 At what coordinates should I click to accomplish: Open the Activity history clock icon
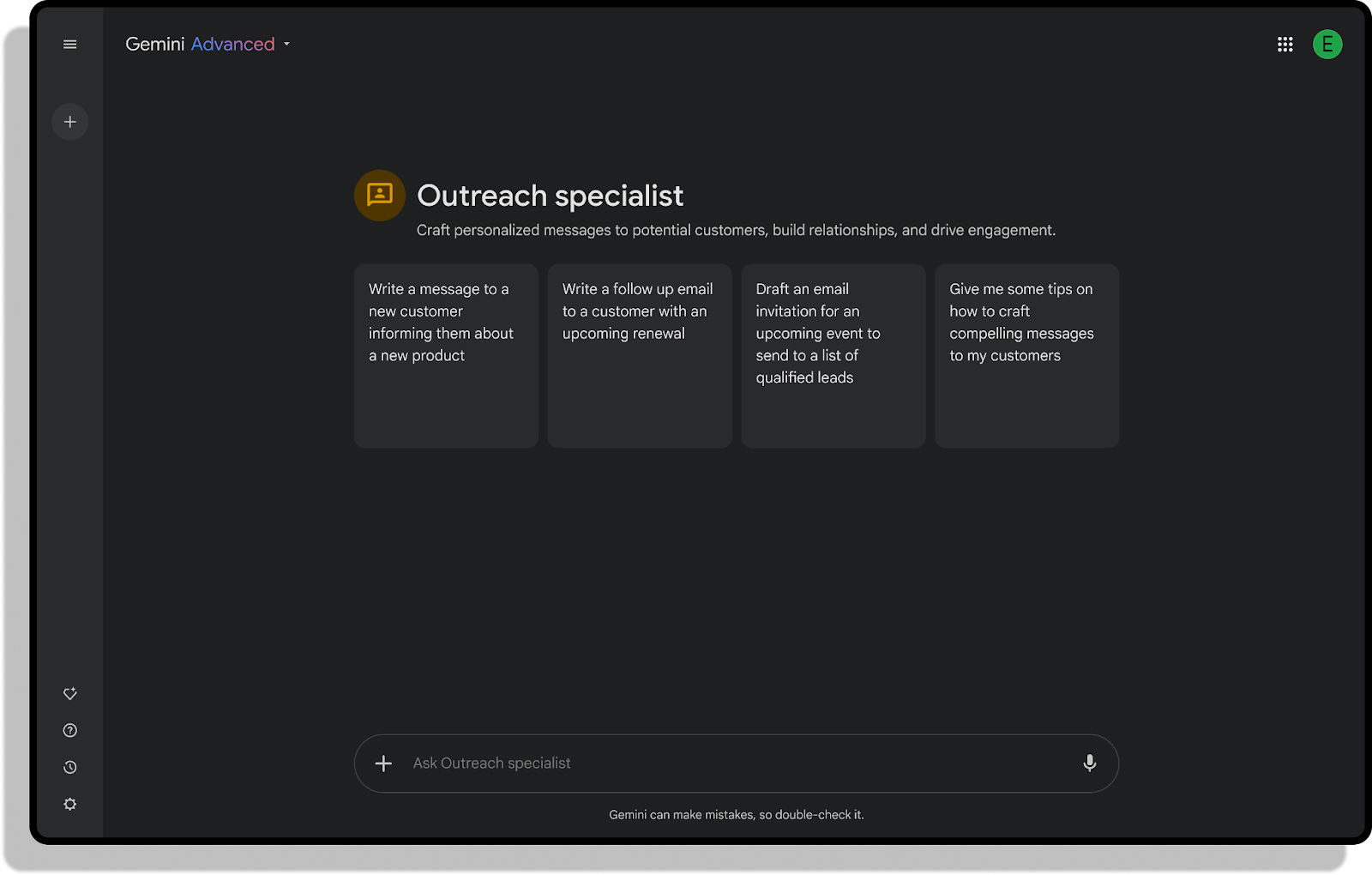click(x=70, y=767)
